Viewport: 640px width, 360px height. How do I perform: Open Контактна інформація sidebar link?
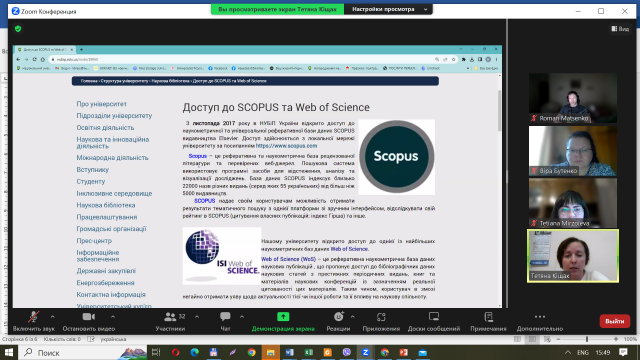[x=111, y=294]
